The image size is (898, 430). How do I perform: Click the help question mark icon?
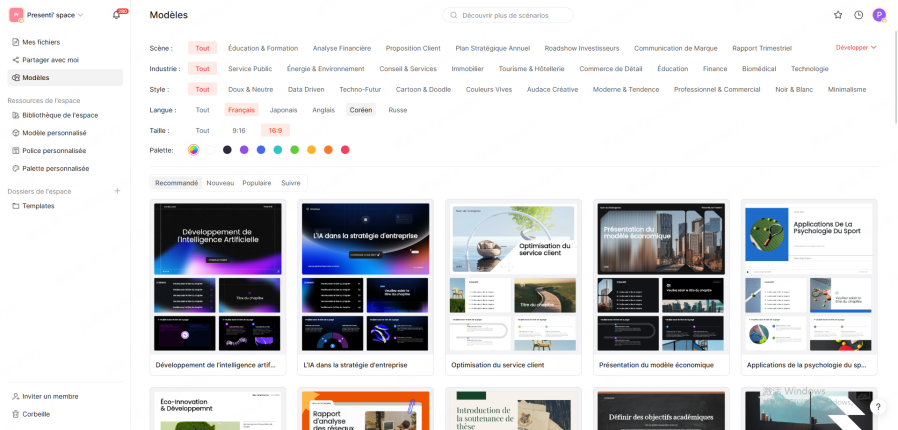click(x=878, y=407)
